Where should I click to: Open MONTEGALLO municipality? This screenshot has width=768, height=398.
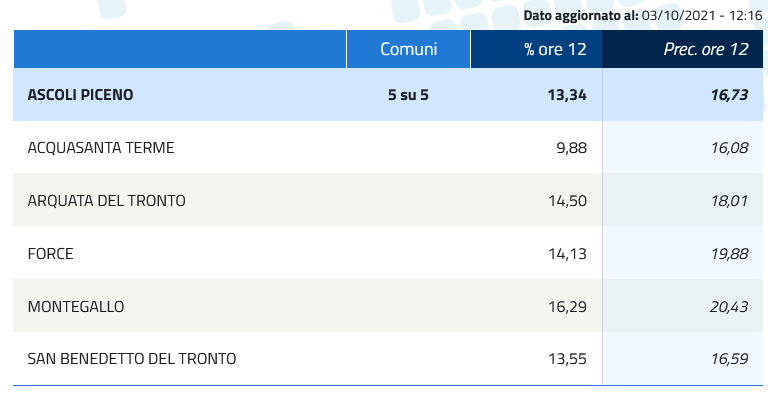[x=76, y=306]
